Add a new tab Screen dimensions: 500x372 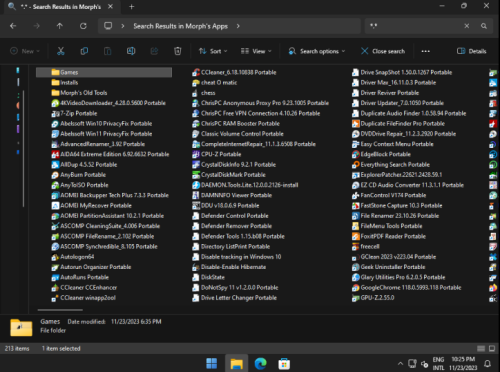pyautogui.click(x=131, y=7)
